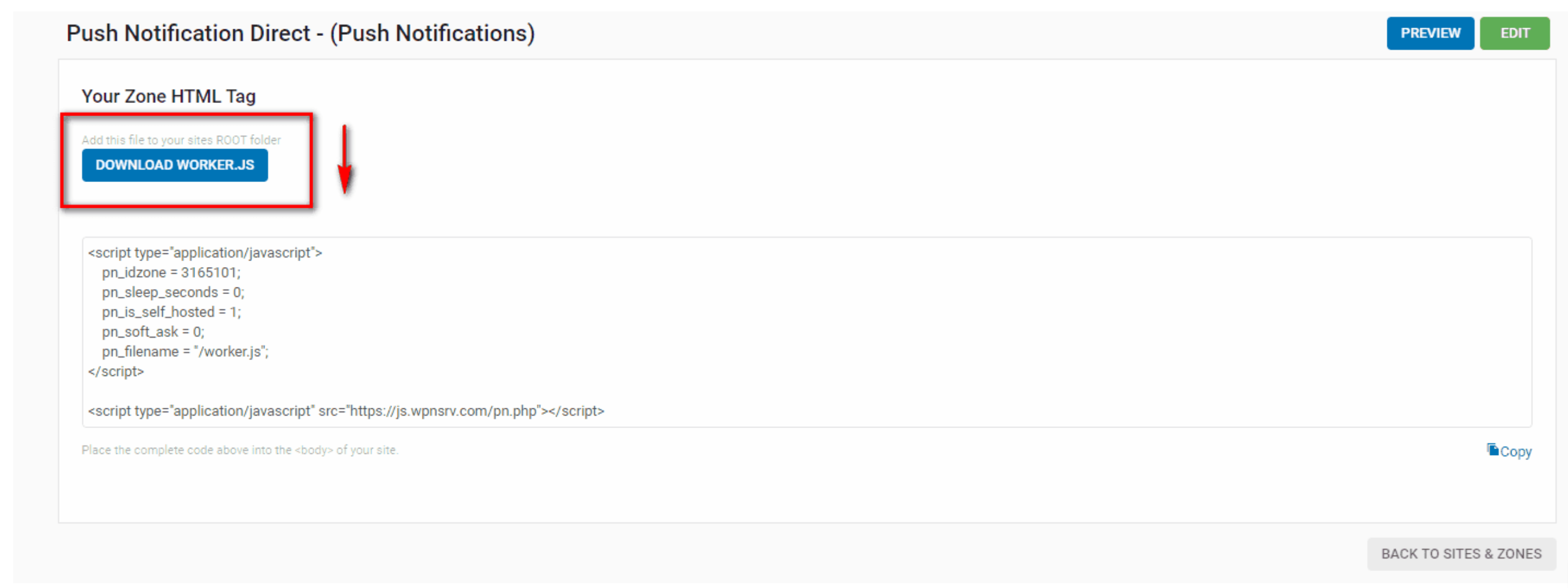Click the red downward arrow annotation
The image size is (1568, 588).
[x=345, y=159]
